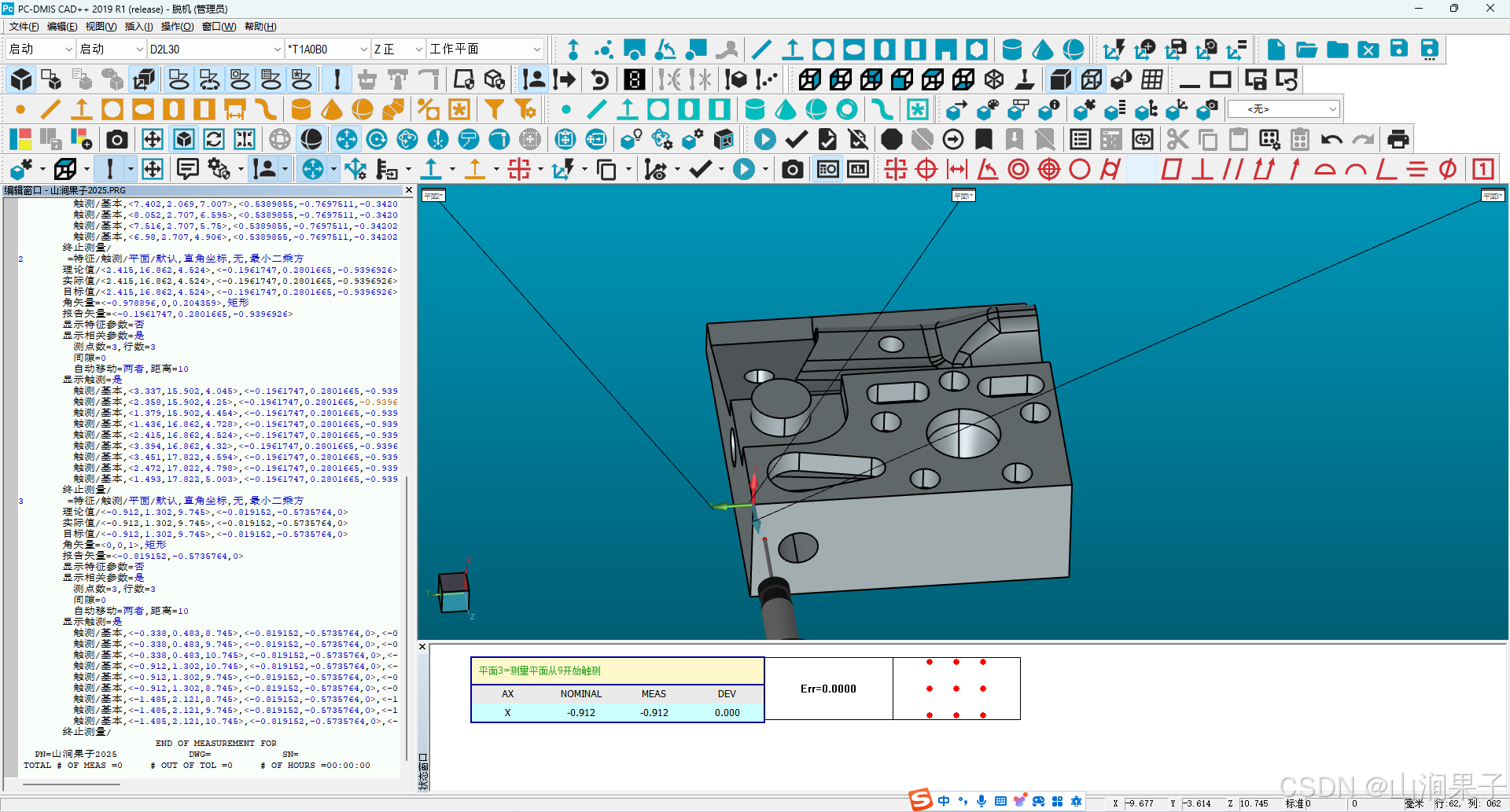Open arrow beside blue execute play button

tap(764, 169)
